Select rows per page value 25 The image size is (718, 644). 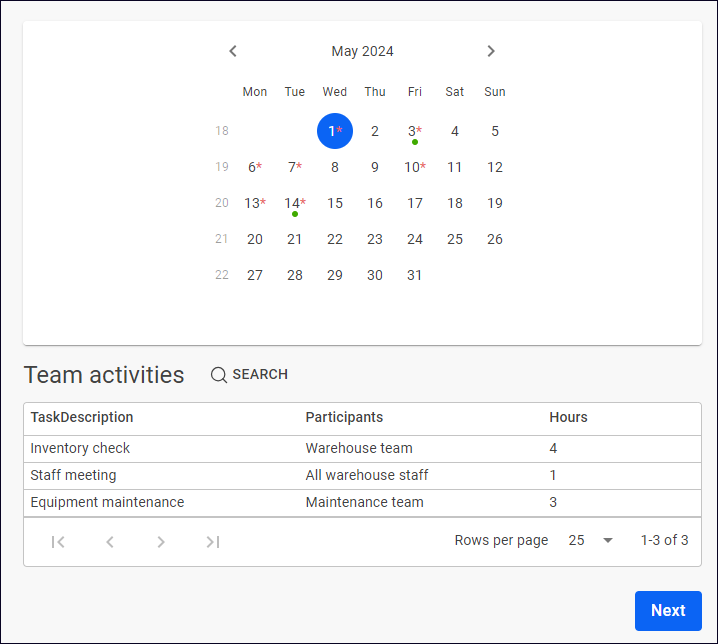[576, 540]
